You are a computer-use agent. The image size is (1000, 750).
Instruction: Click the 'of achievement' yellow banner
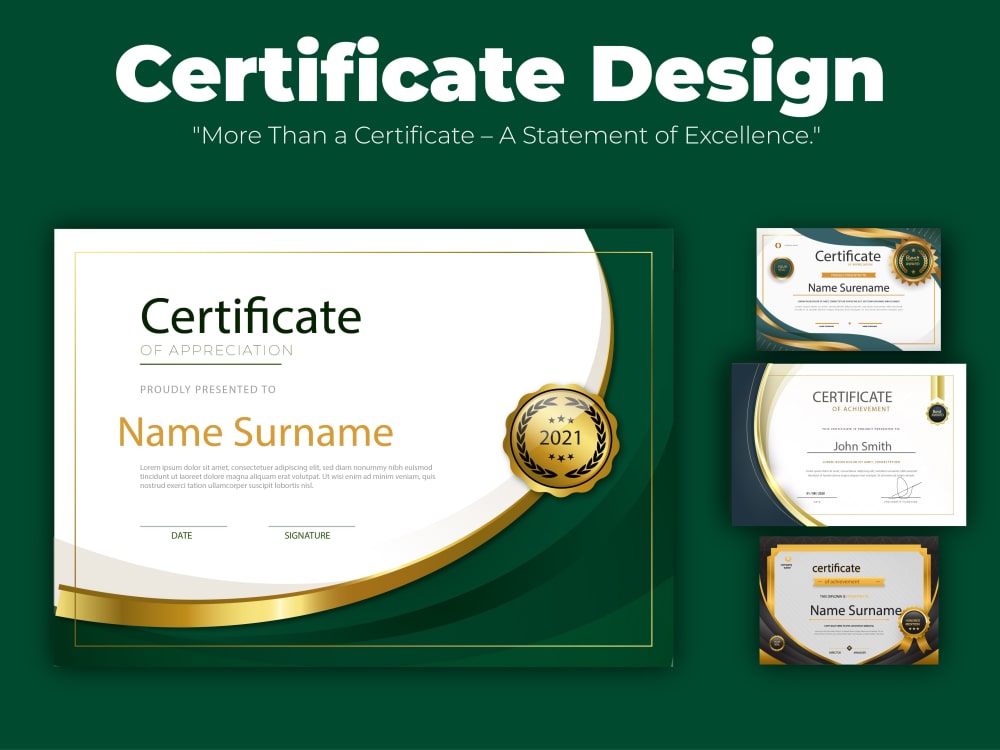849,582
